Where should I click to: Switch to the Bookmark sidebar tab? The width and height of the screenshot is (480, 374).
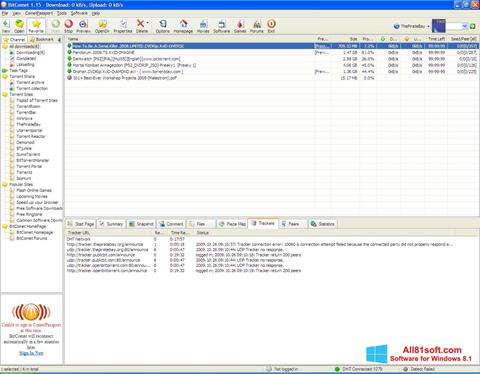[x=41, y=39]
